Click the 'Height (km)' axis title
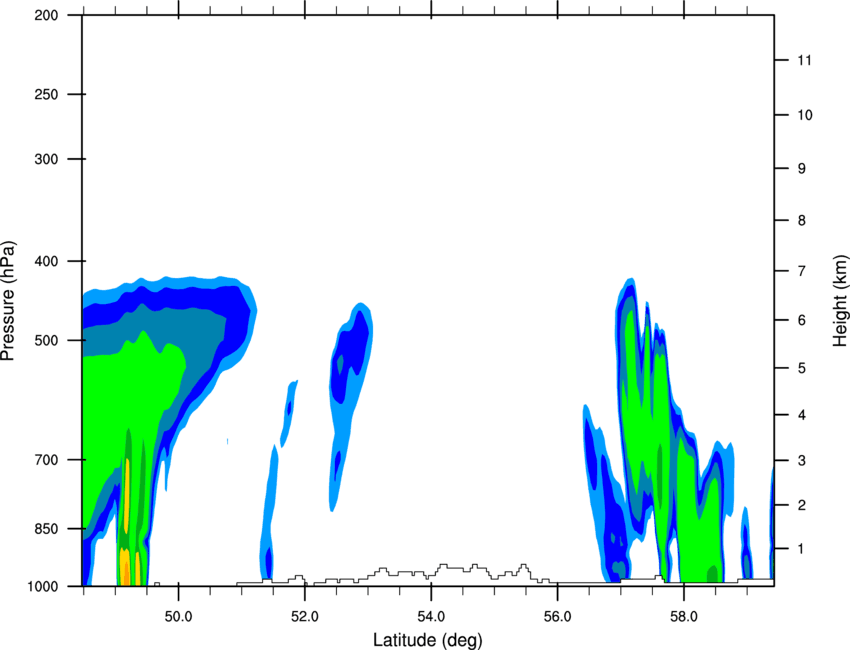 pos(841,301)
